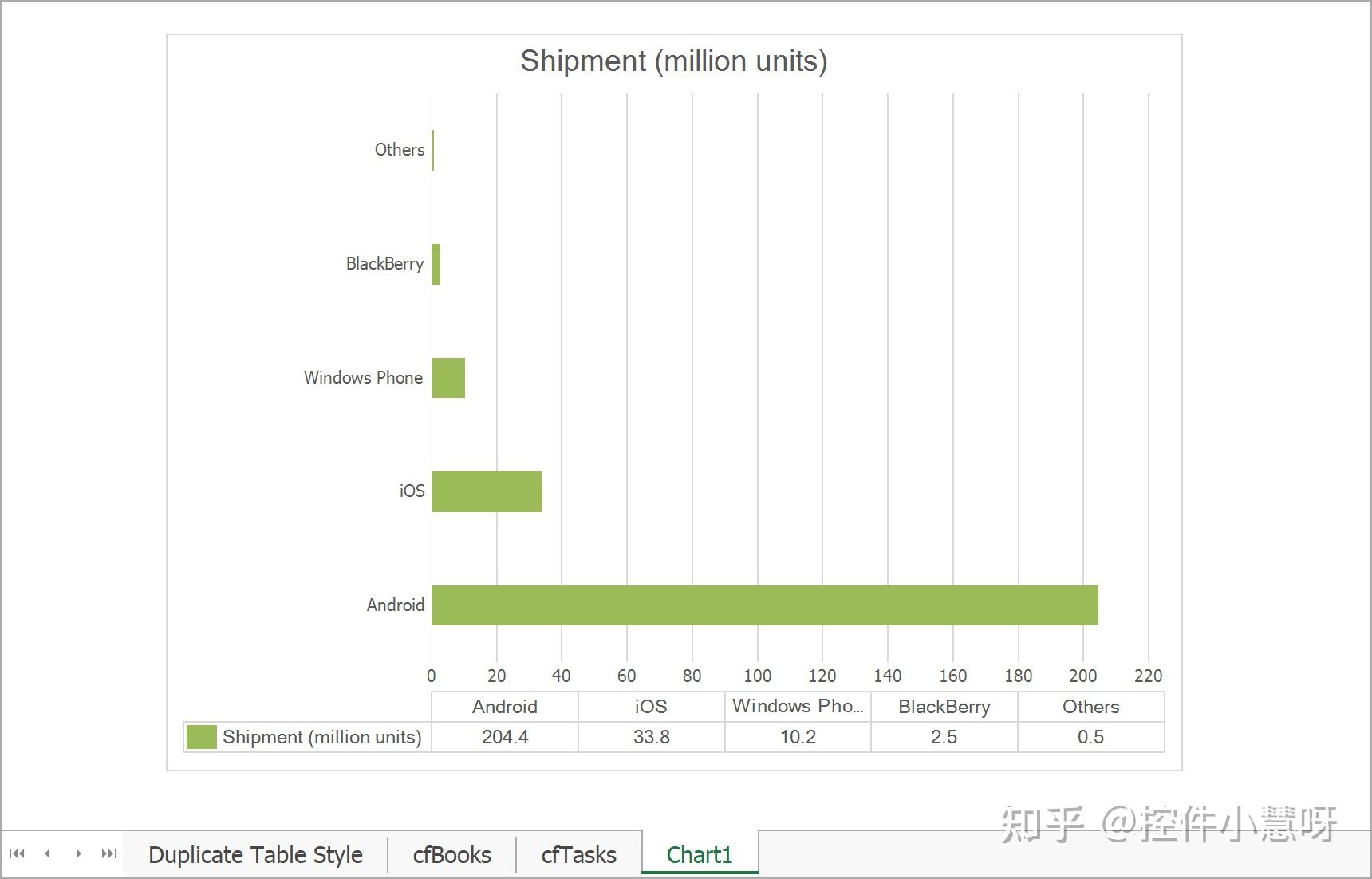Image resolution: width=1372 pixels, height=879 pixels.
Task: Click the 33.8 value in data table
Action: [652, 737]
